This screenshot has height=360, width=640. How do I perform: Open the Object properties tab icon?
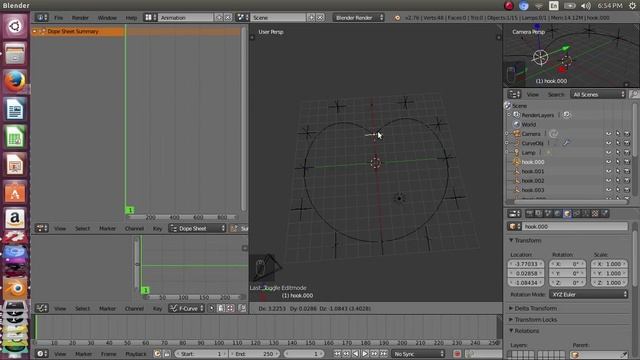(567, 213)
